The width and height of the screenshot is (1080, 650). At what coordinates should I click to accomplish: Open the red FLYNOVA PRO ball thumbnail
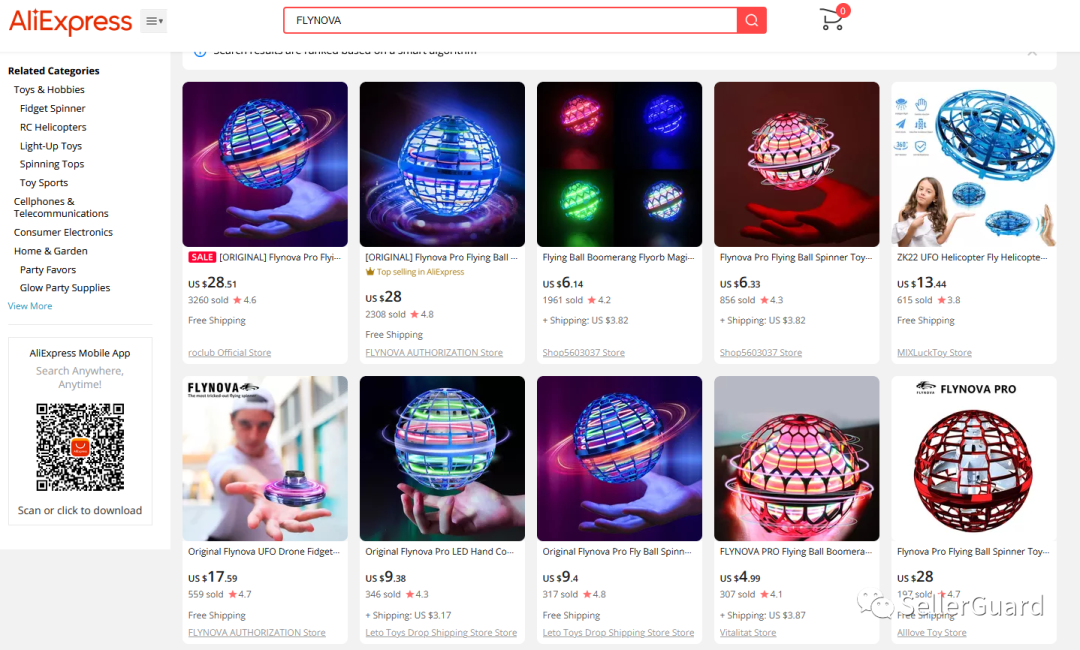973,459
